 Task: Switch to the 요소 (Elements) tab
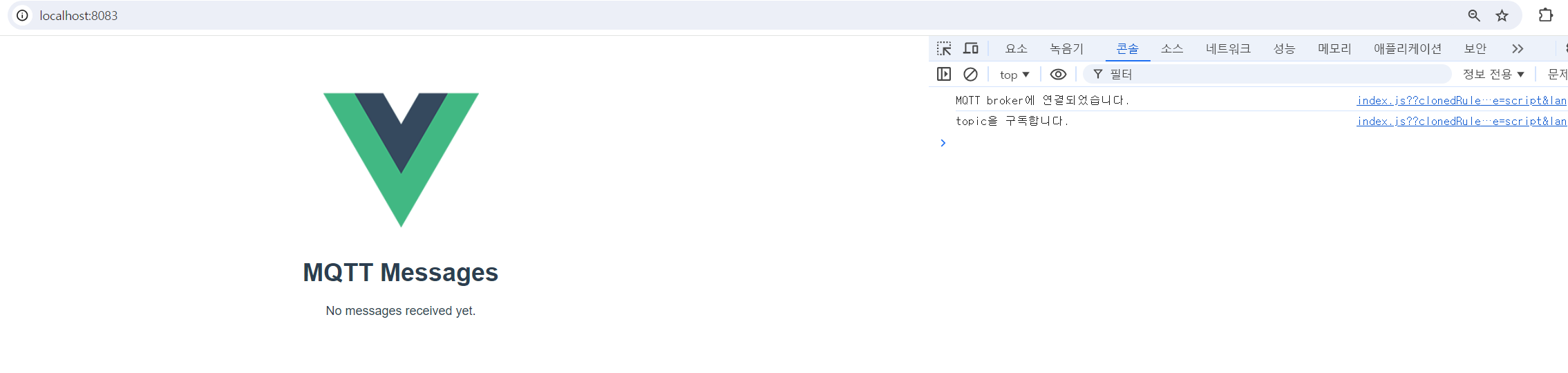pyautogui.click(x=1016, y=48)
